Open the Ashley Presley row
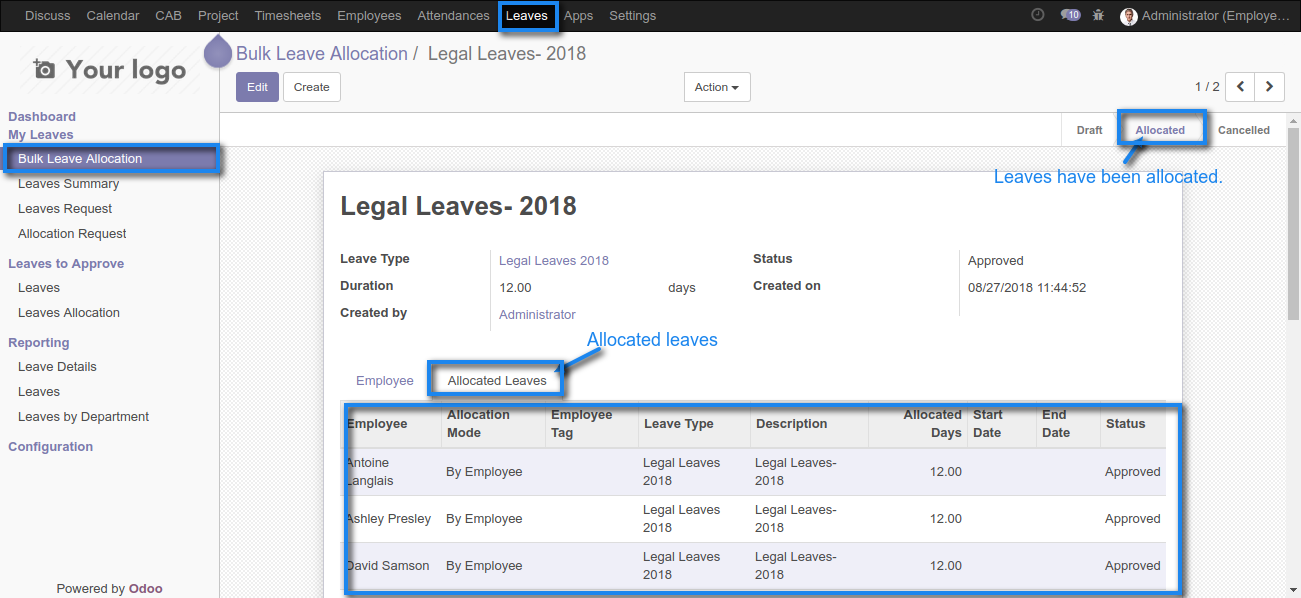Viewport: 1301px width, 598px height. (x=753, y=519)
